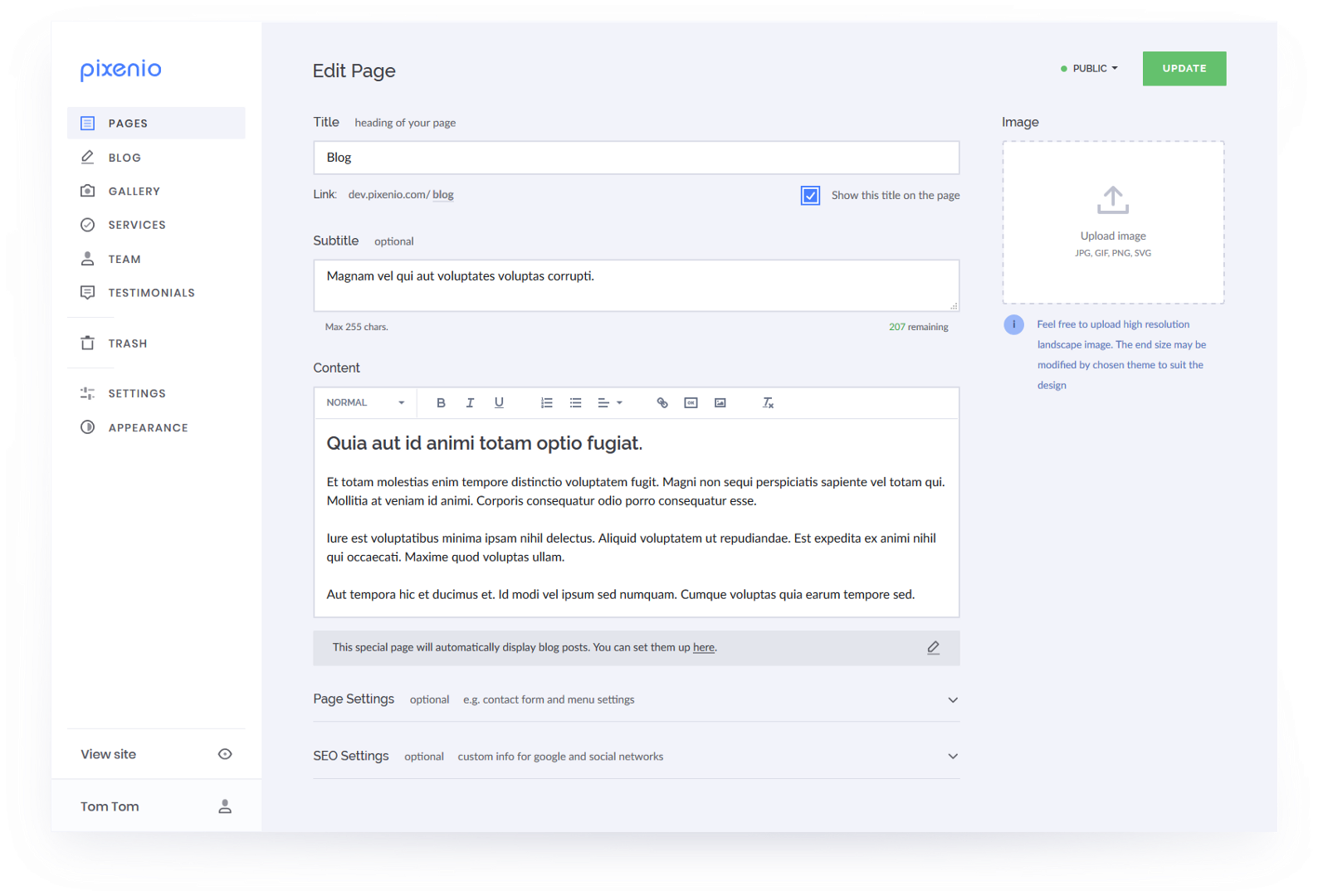1328x896 pixels.
Task: Click the View site eye icon
Action: pos(225,754)
